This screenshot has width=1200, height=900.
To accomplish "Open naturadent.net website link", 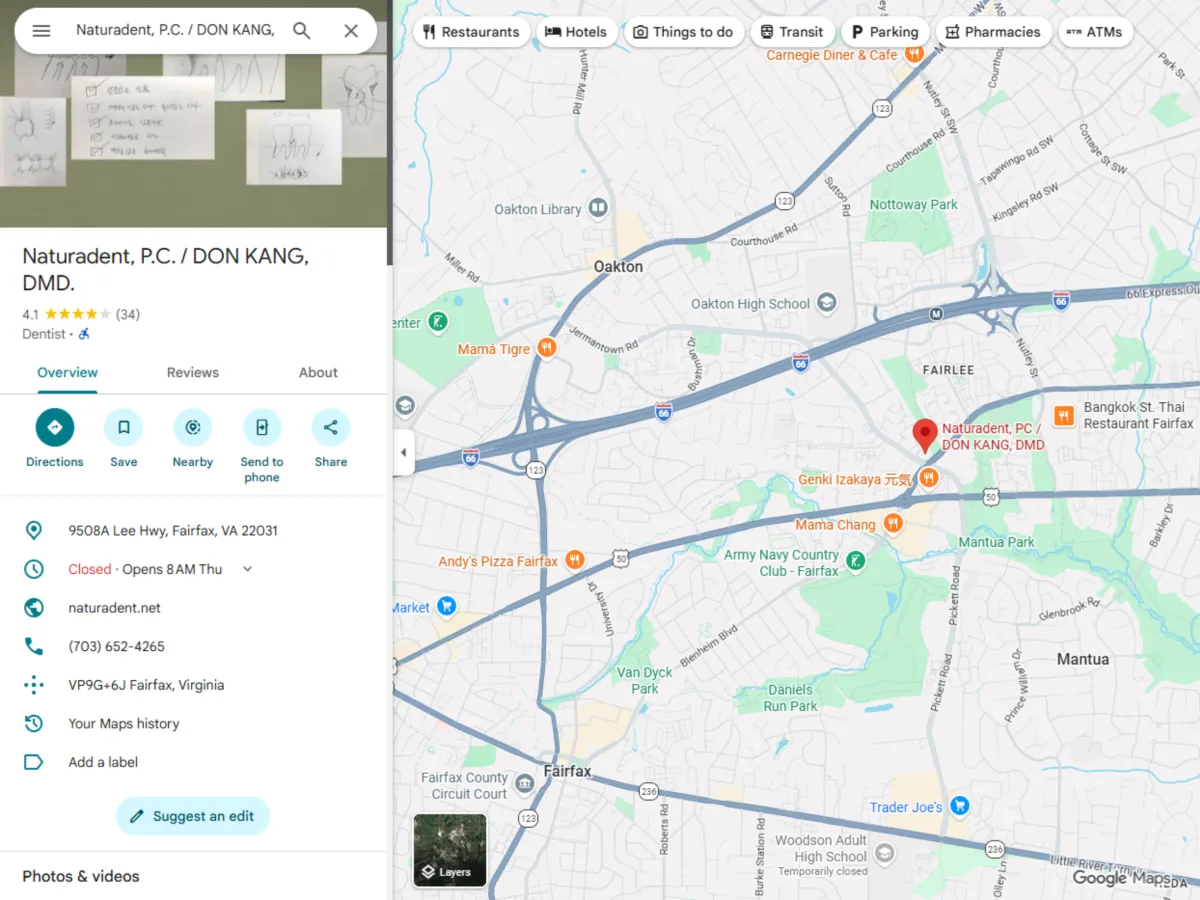I will click(114, 608).
